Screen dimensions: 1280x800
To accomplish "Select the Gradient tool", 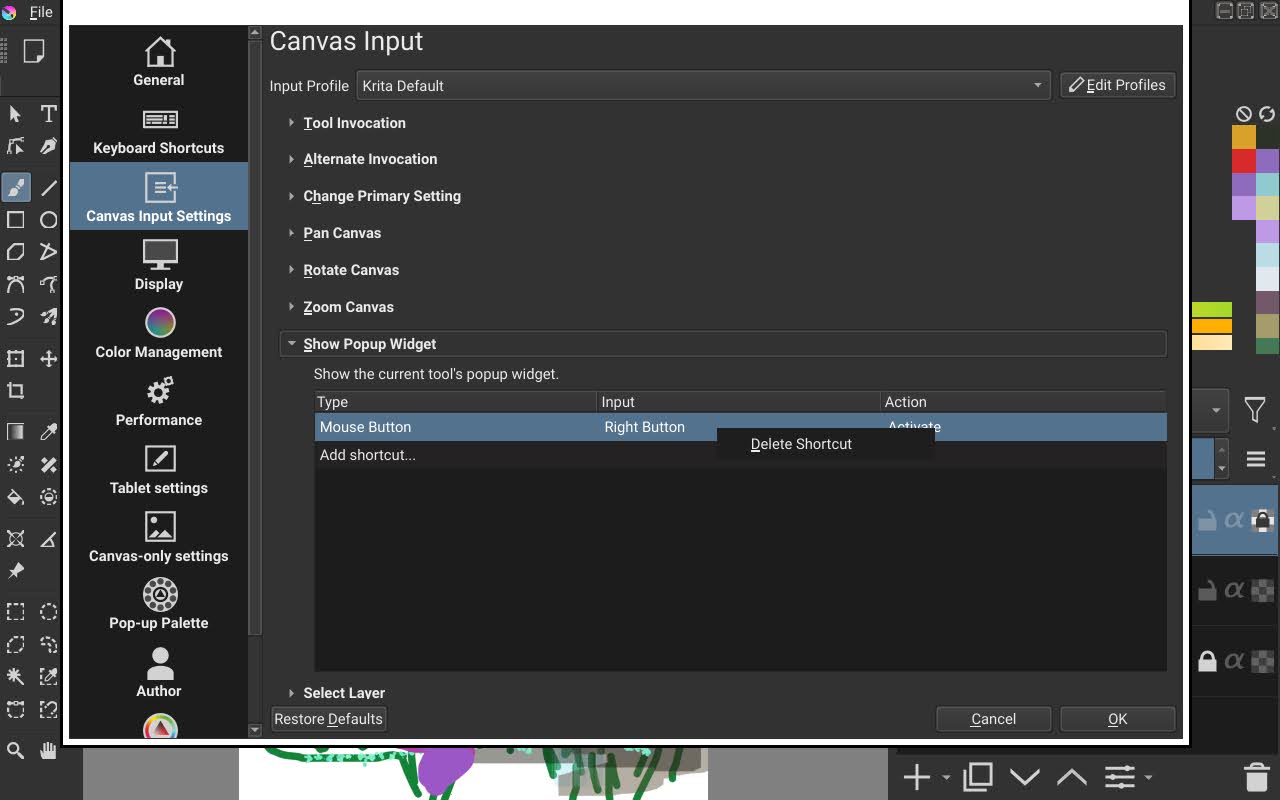I will click(15, 431).
